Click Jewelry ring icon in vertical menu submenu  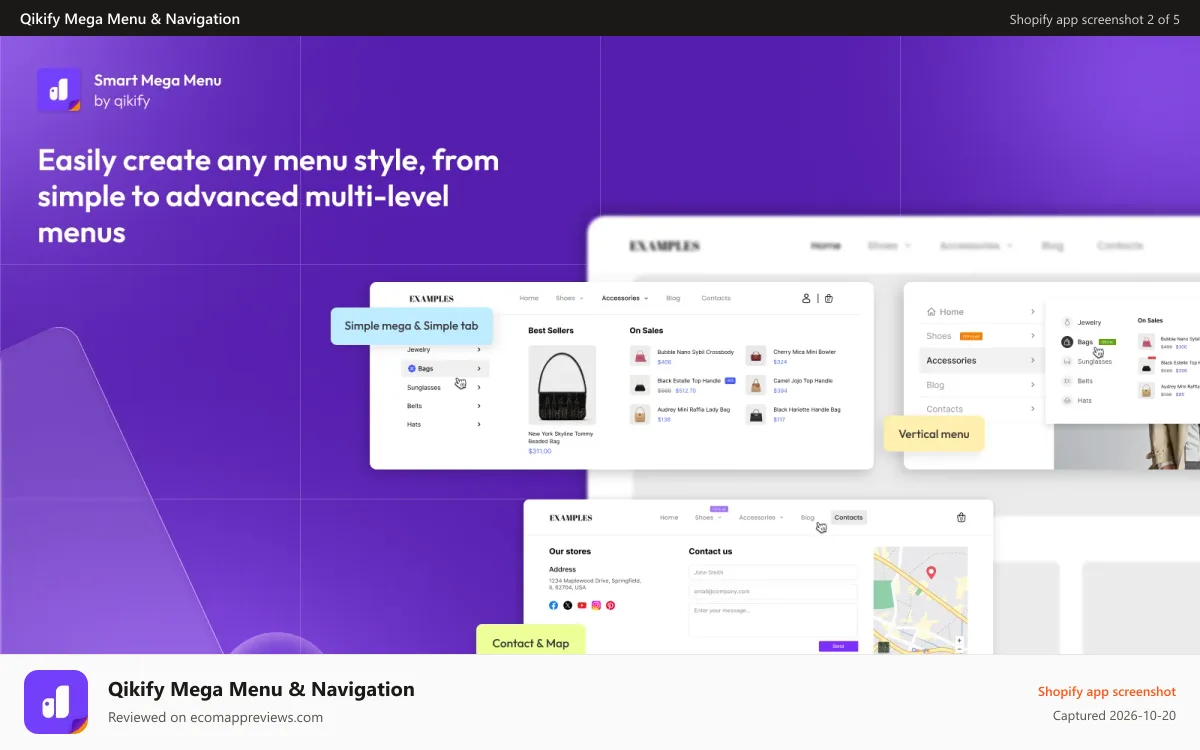1067,322
